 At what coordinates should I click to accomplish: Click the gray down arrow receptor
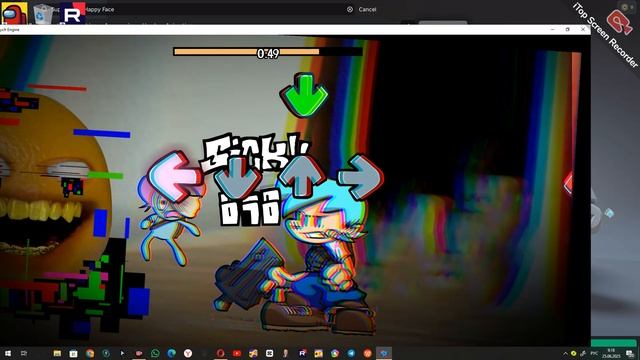pyautogui.click(x=238, y=177)
